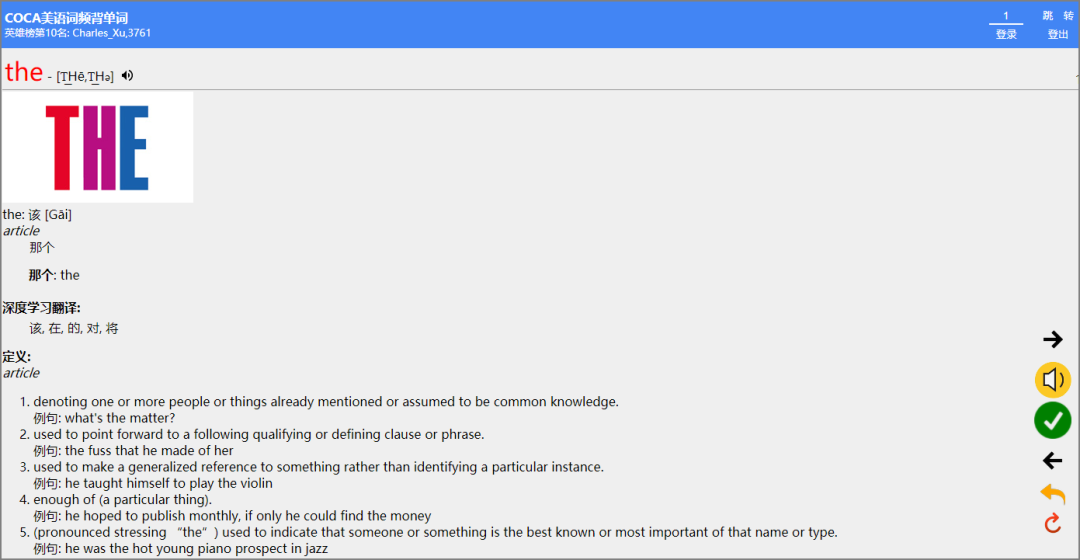Click the page number input field
The image size is (1080, 560).
click(1006, 16)
